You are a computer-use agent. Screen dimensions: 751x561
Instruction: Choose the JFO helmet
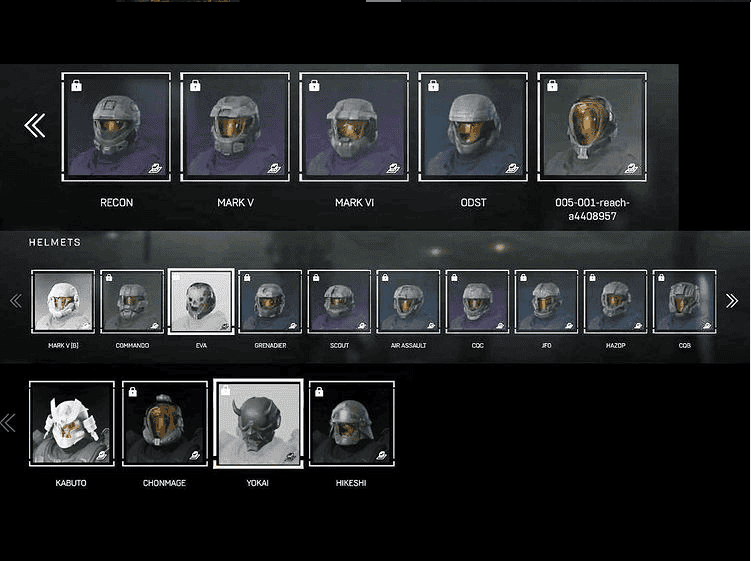[x=546, y=301]
